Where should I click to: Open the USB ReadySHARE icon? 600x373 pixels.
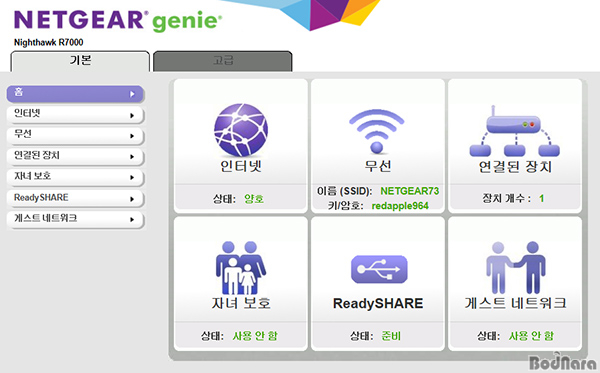[379, 269]
